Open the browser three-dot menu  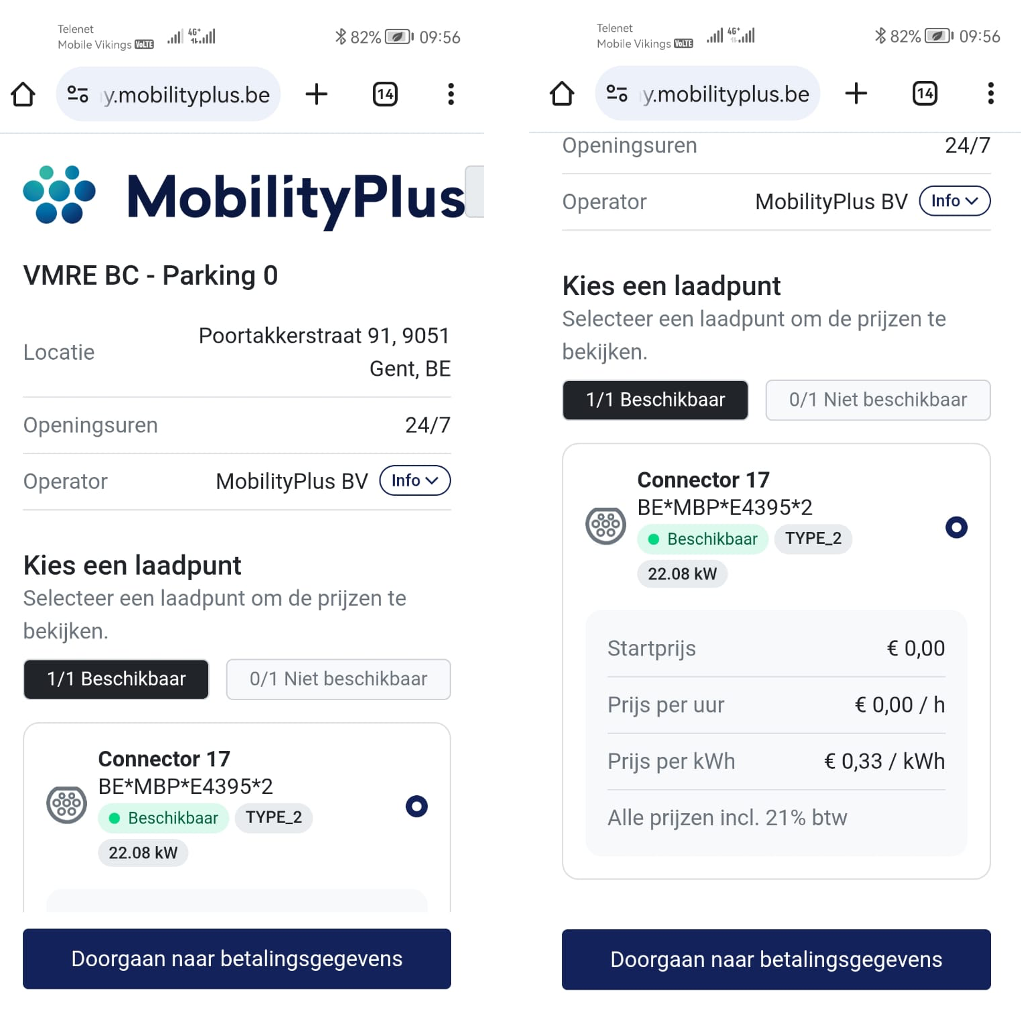point(451,94)
